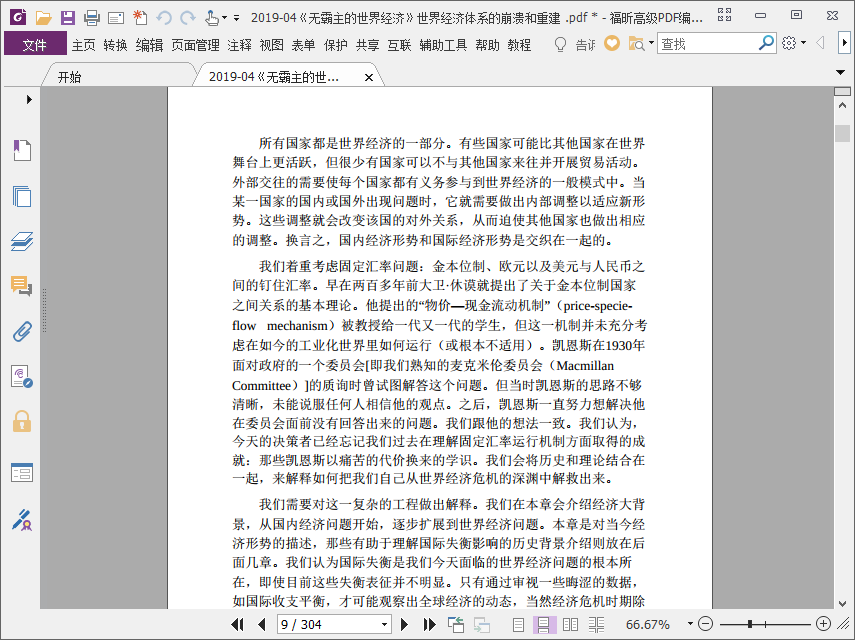Open the quick access toolbar customize arrow

click(x=236, y=18)
